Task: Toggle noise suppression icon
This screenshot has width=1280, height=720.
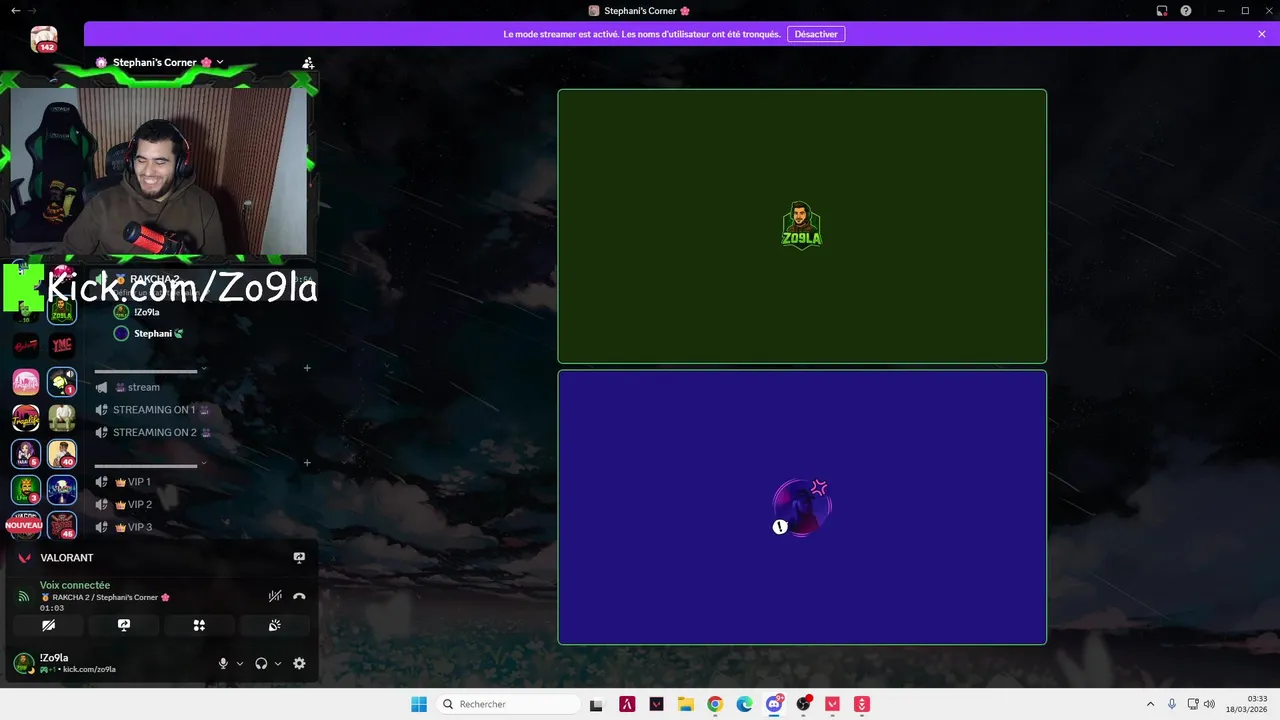Action: 275,596
